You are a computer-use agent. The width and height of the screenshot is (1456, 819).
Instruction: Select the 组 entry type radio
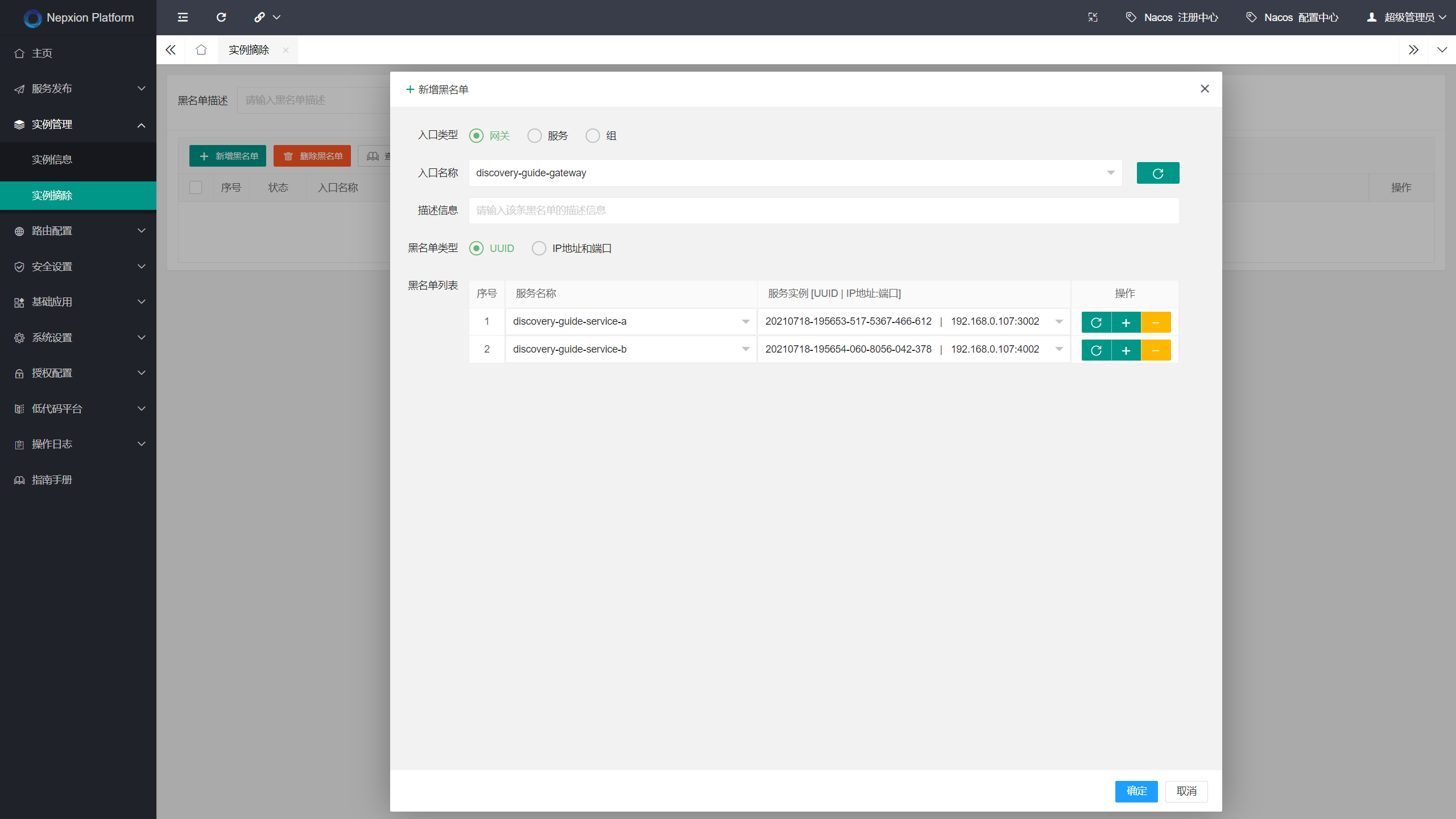click(x=593, y=135)
